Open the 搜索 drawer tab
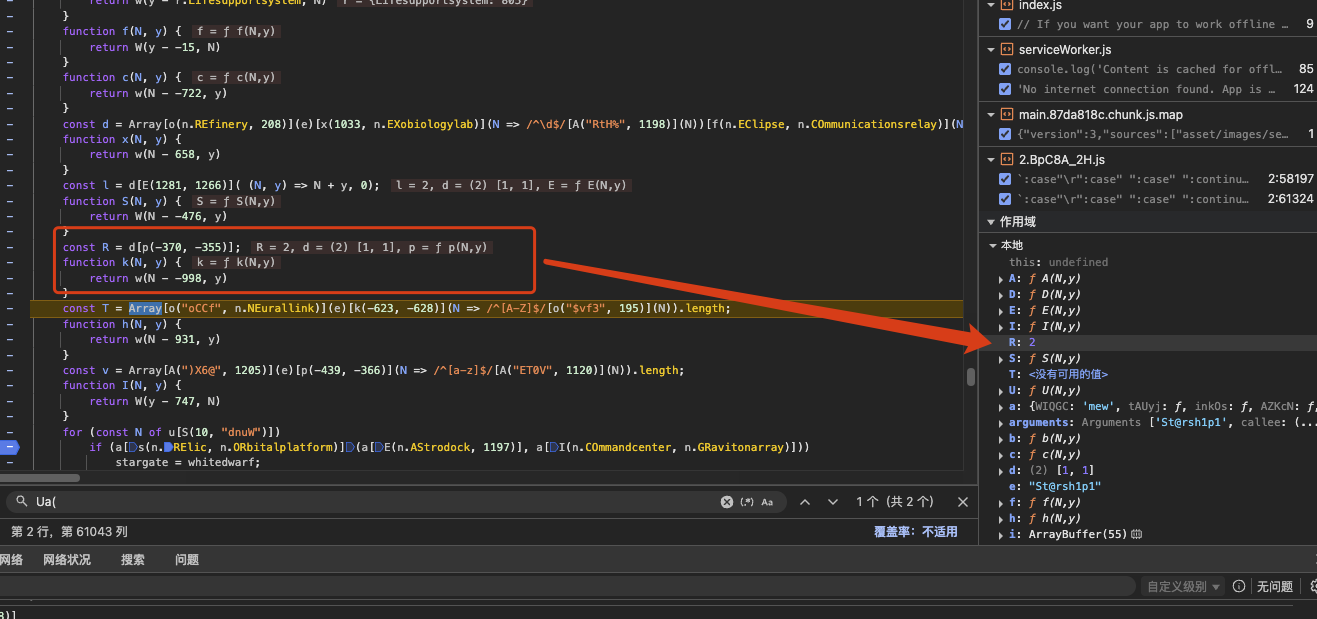The height and width of the screenshot is (619, 1317). 133,560
